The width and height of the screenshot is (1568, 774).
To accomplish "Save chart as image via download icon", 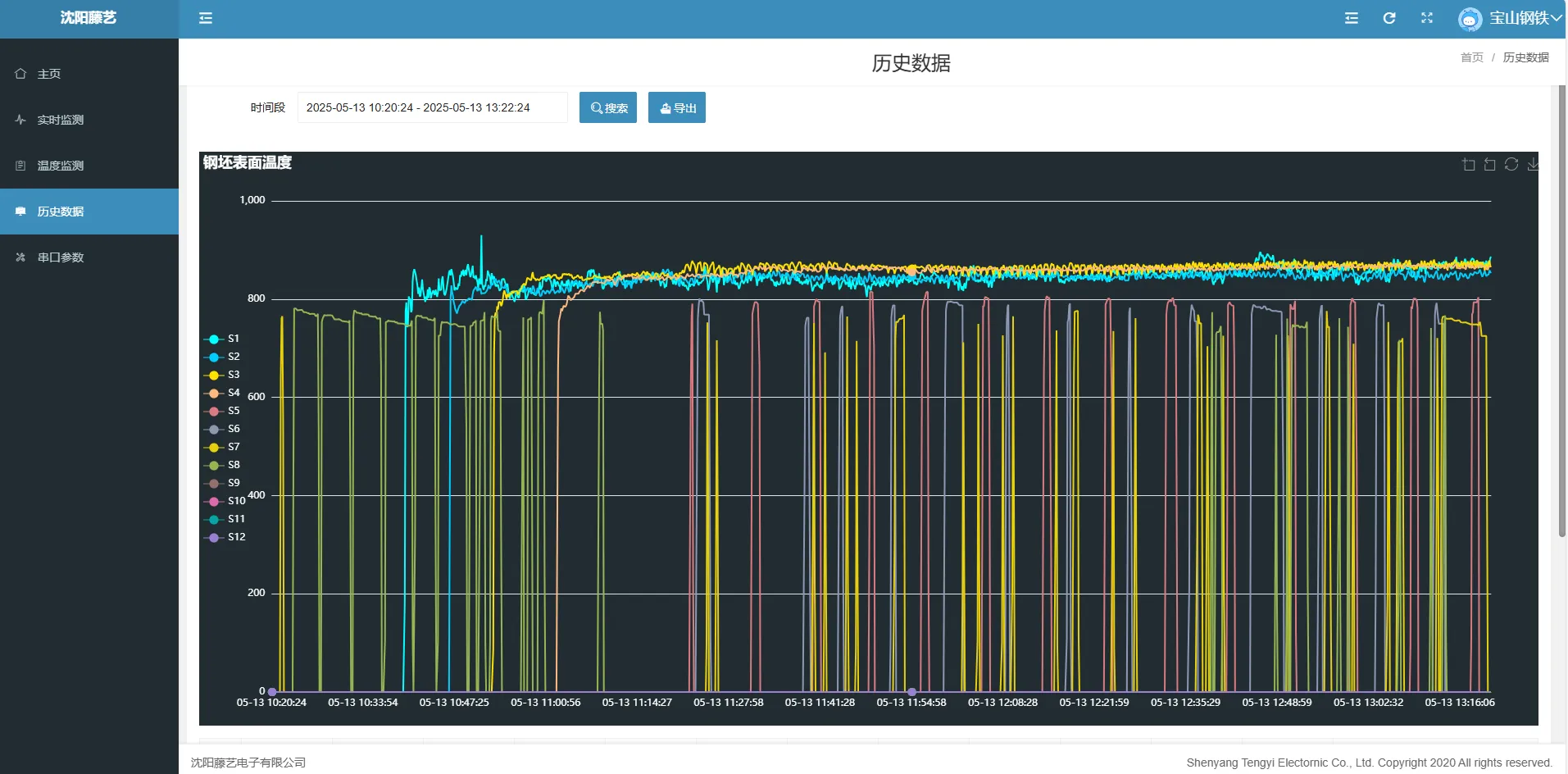I will coord(1532,165).
